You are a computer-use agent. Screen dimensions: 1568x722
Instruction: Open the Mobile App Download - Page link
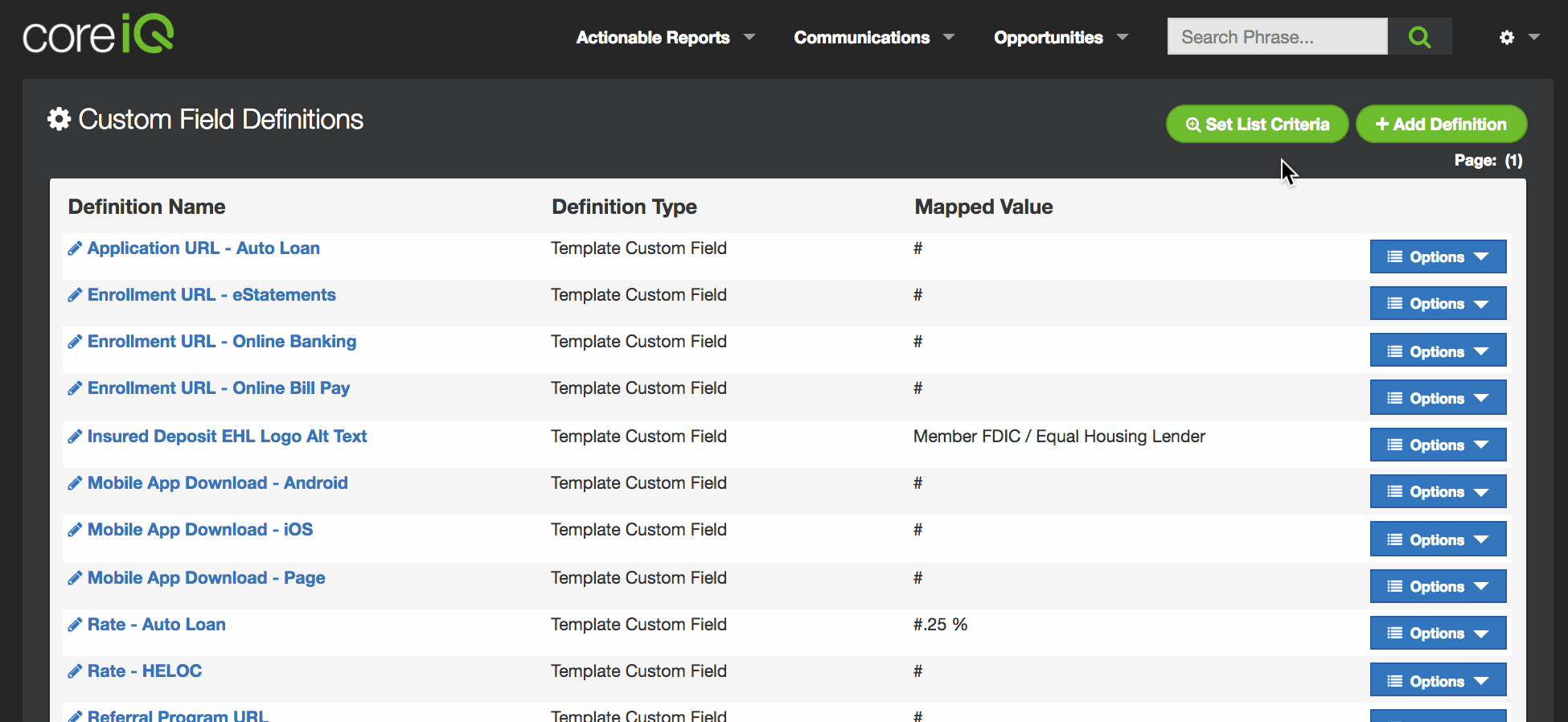206,578
